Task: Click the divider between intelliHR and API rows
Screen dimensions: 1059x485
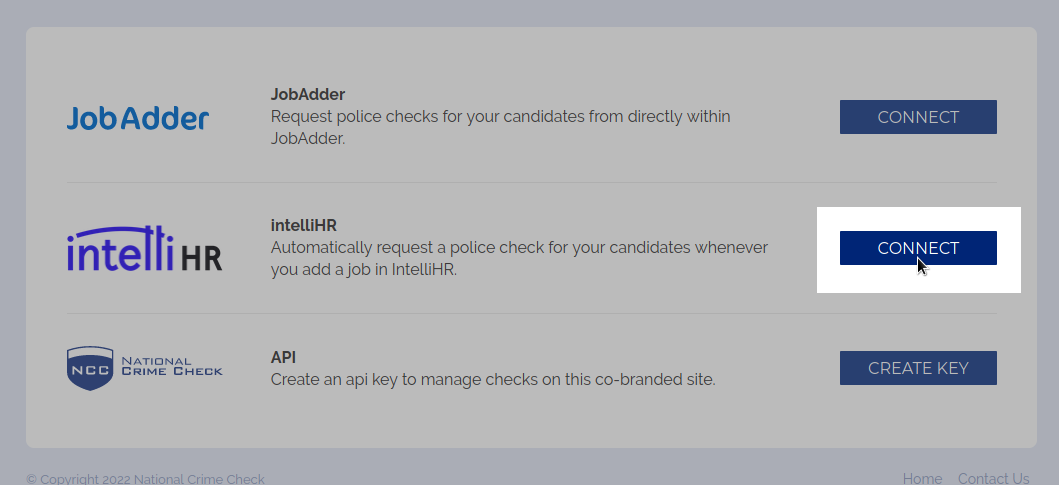Action: pos(531,314)
